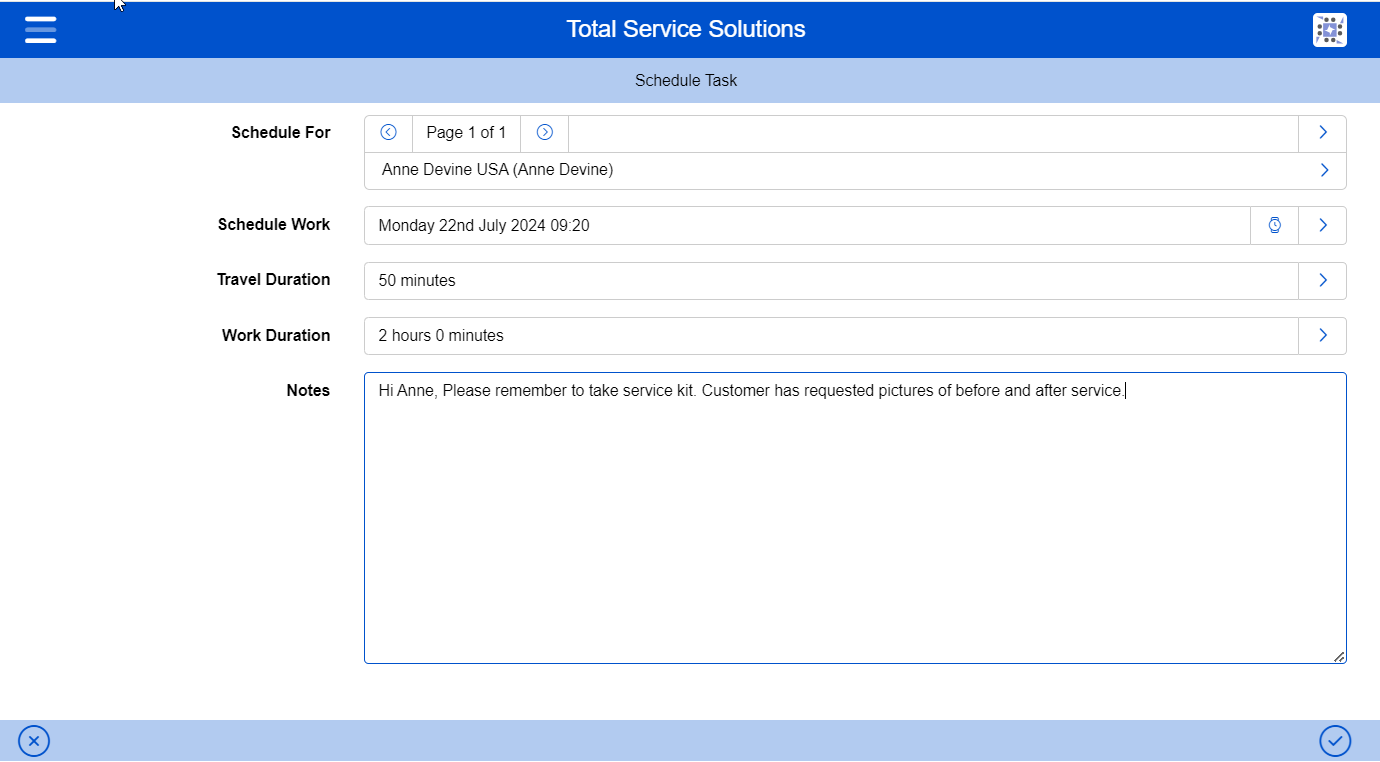1380x762 pixels.
Task: Click inside the Notes text area
Action: [855, 518]
